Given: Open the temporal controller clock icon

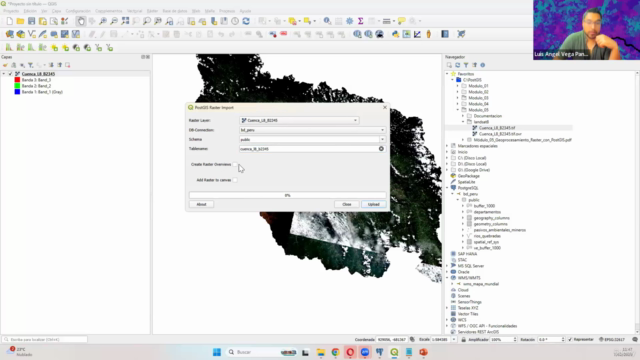Looking at the screenshot, I should (x=235, y=21).
